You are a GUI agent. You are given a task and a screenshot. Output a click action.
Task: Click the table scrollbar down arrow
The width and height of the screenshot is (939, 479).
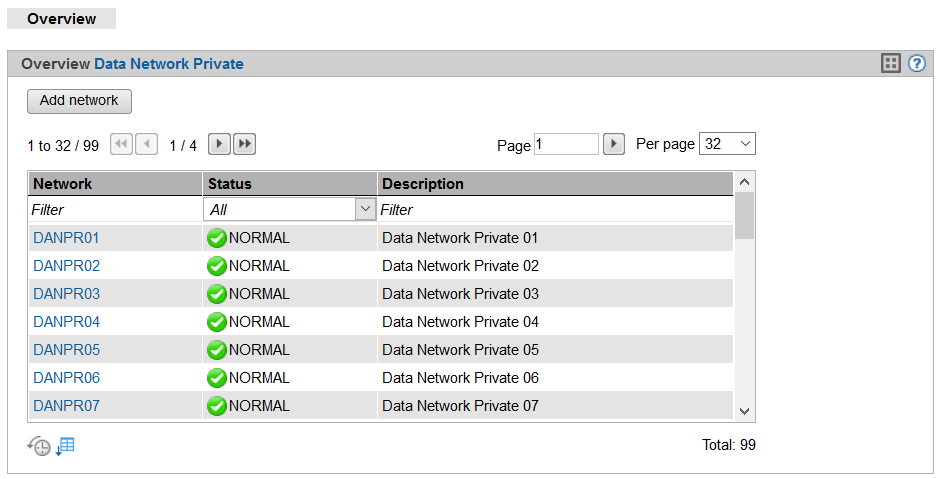click(744, 411)
